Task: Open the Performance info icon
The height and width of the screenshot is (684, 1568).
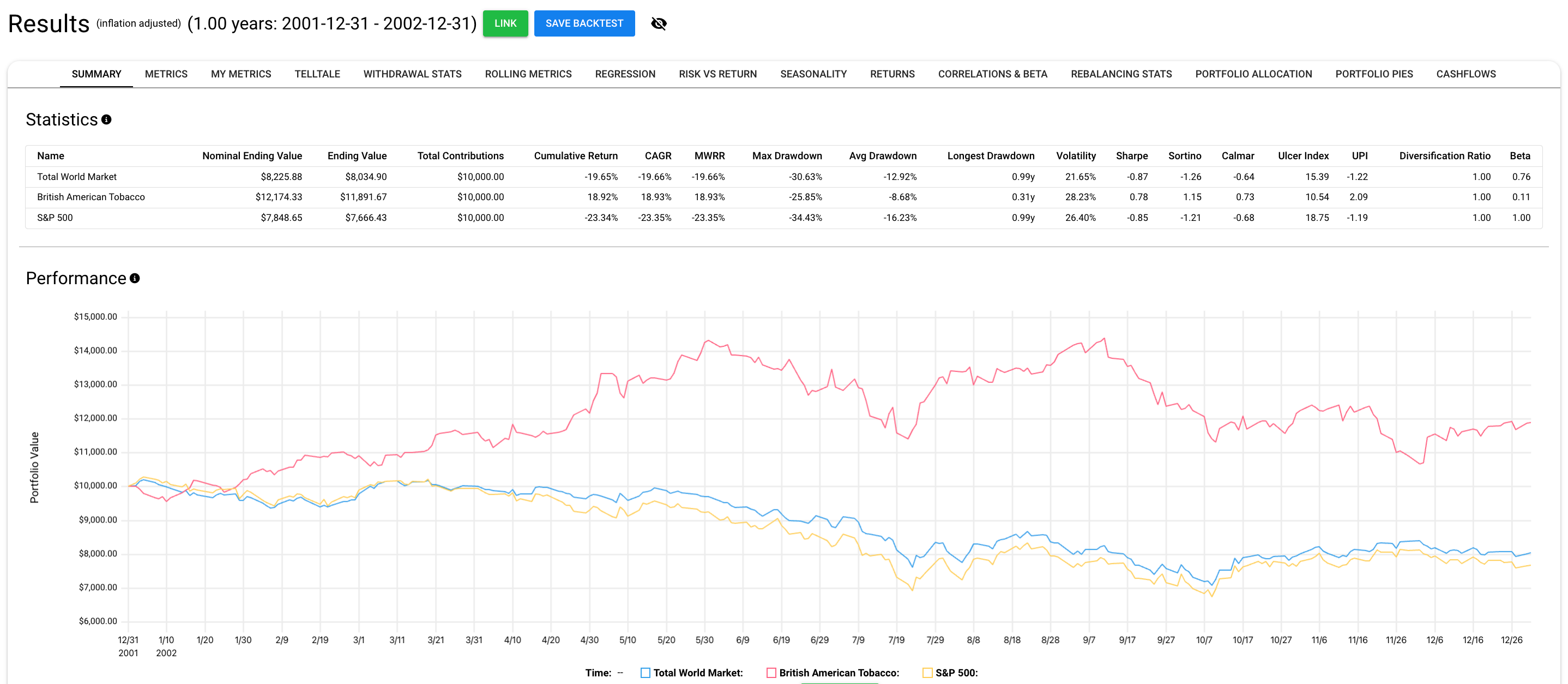Action: pyautogui.click(x=135, y=278)
